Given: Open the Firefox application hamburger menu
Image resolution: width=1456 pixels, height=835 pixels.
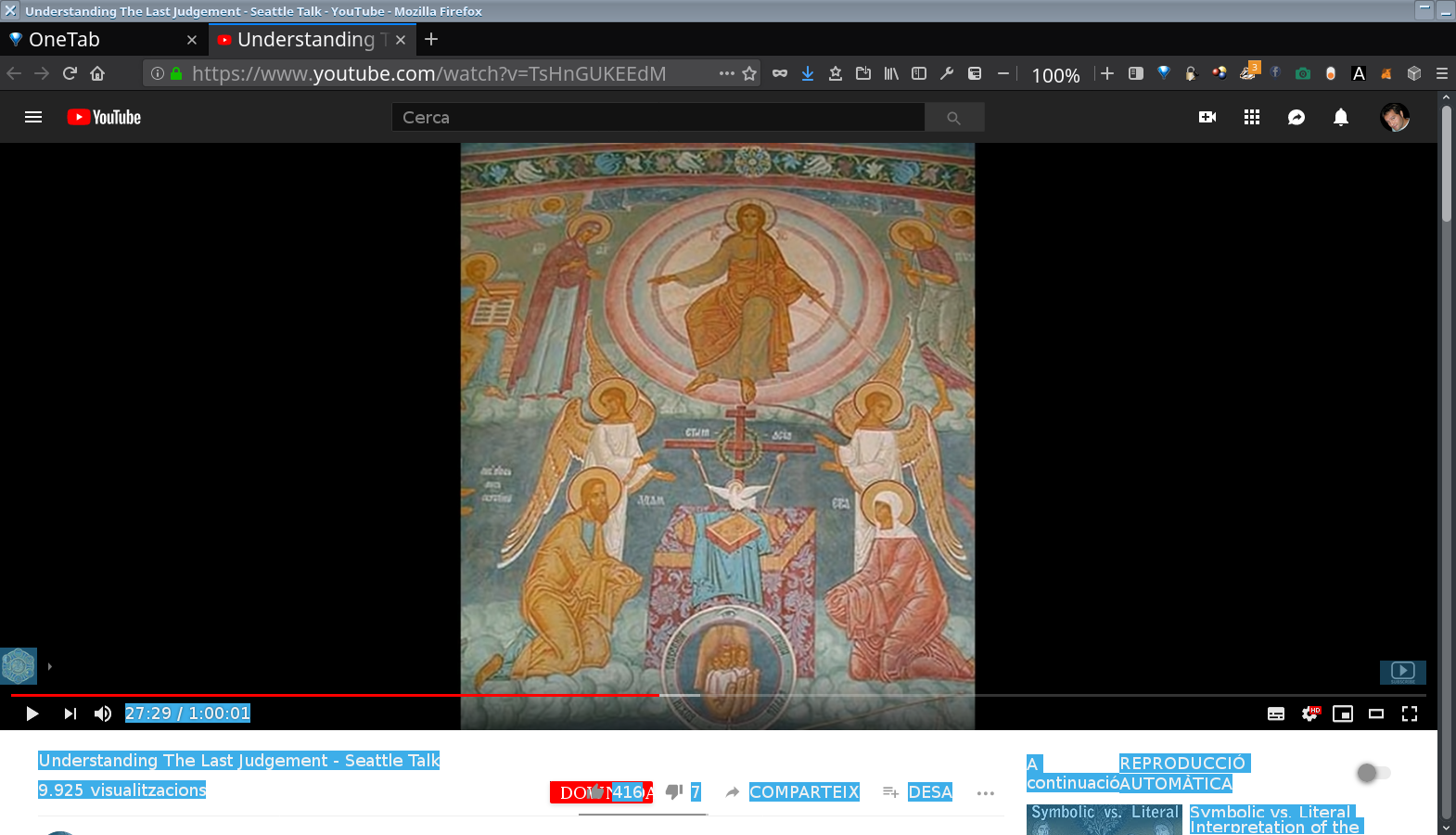Looking at the screenshot, I should click(1442, 73).
